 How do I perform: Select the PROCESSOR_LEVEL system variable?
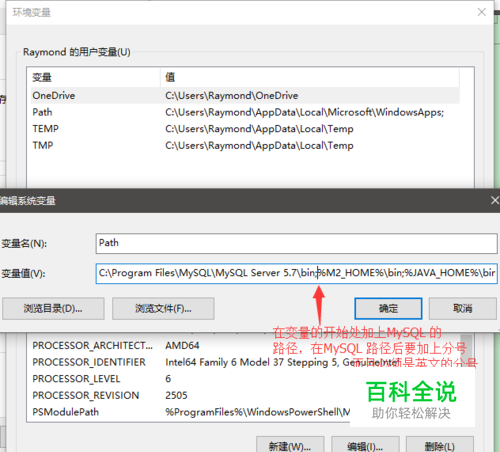[x=76, y=379]
